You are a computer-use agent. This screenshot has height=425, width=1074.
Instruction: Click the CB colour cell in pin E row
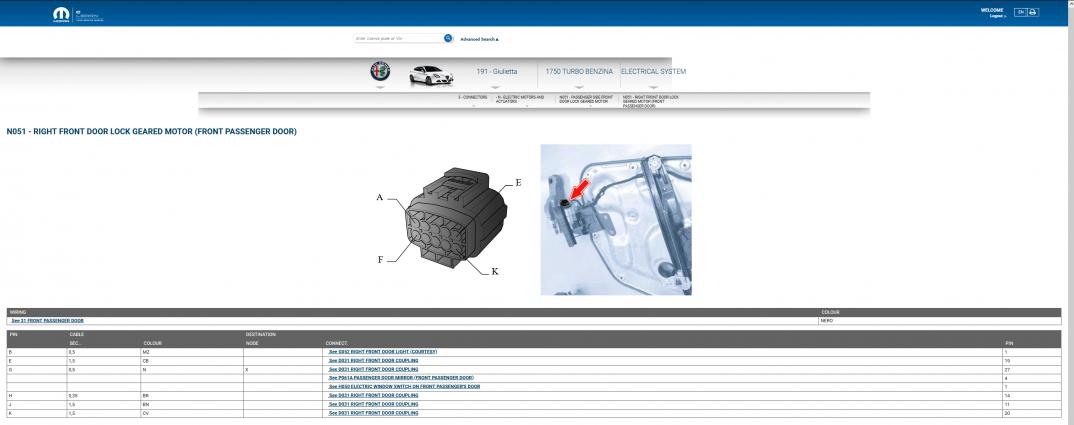coord(192,361)
